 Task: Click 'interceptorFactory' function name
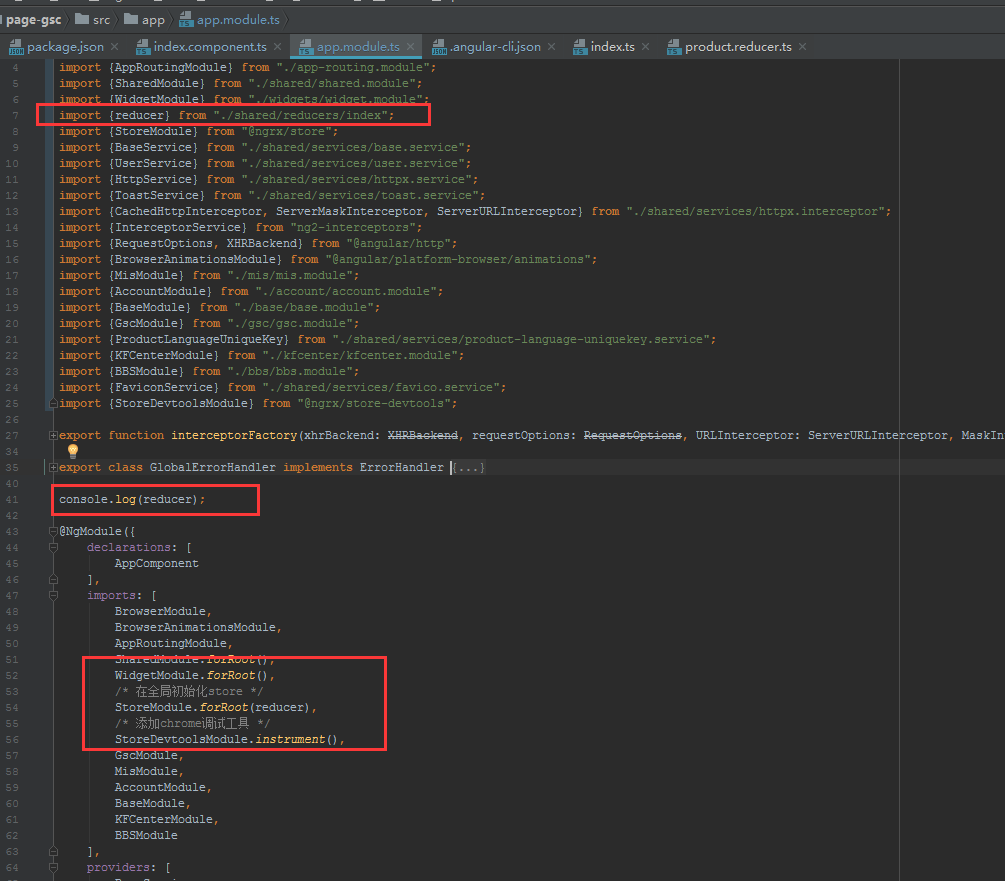(234, 436)
